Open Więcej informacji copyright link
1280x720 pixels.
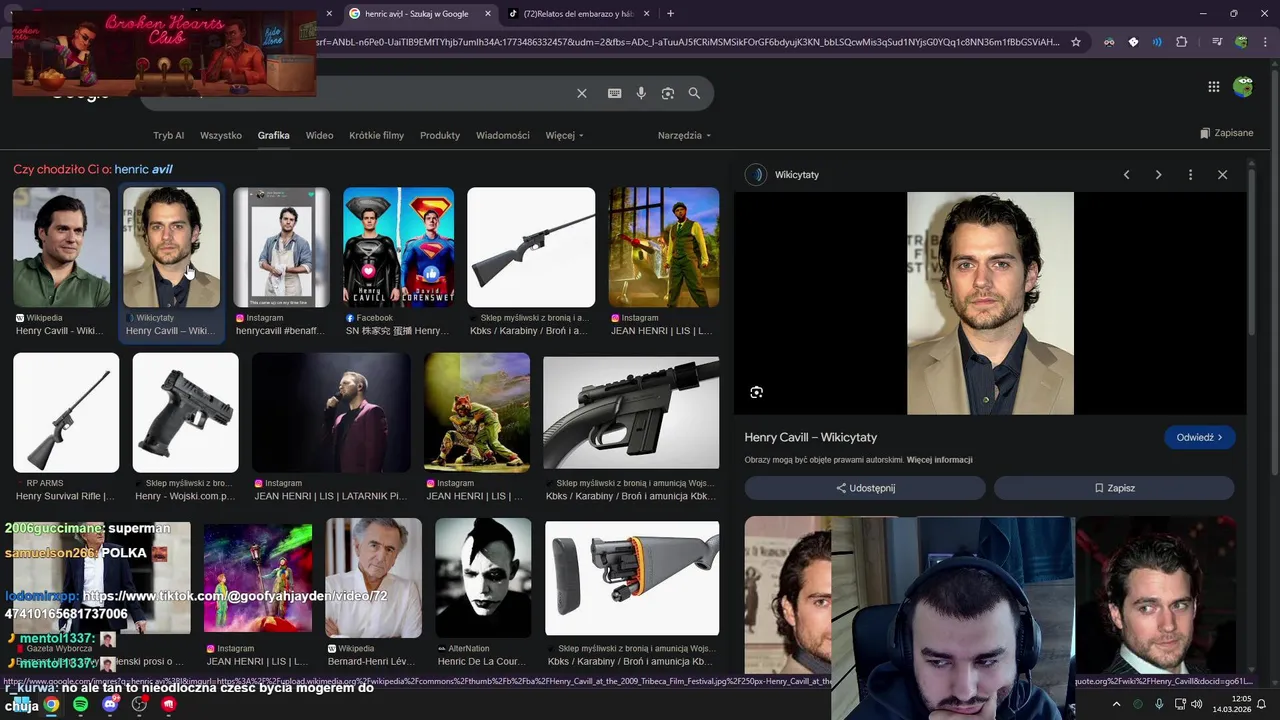pyautogui.click(x=939, y=460)
